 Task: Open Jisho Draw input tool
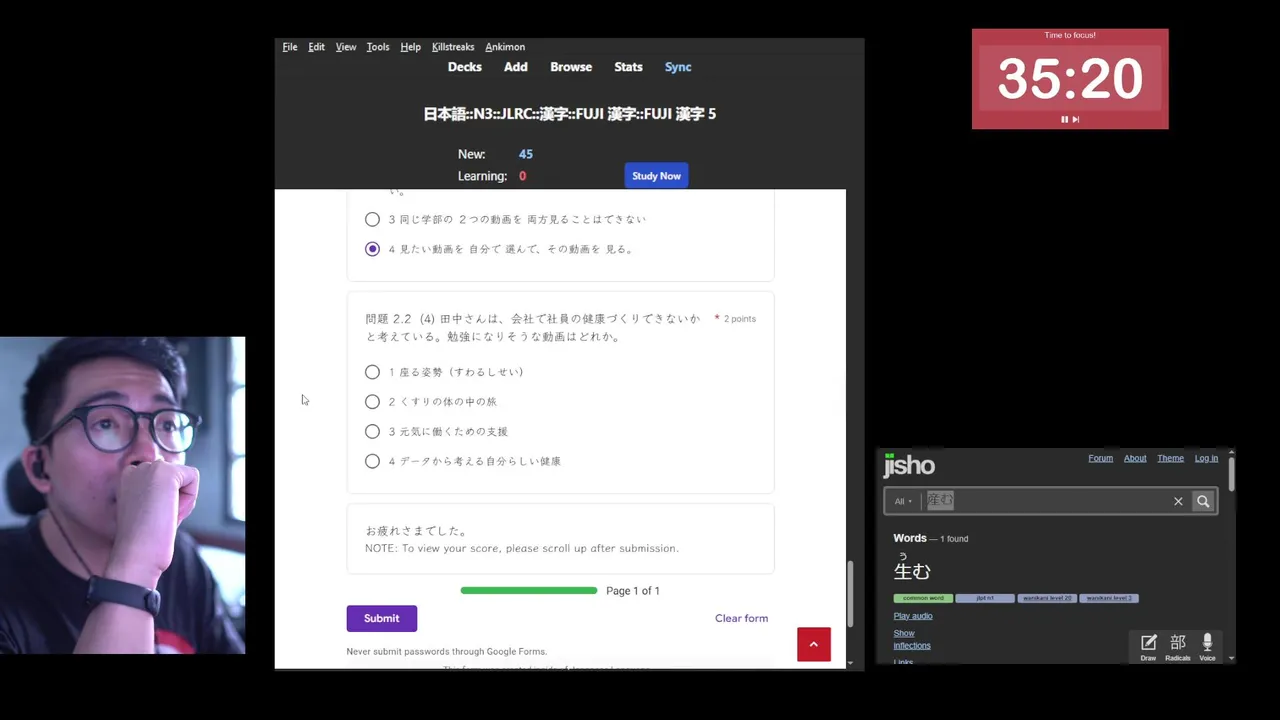1148,646
